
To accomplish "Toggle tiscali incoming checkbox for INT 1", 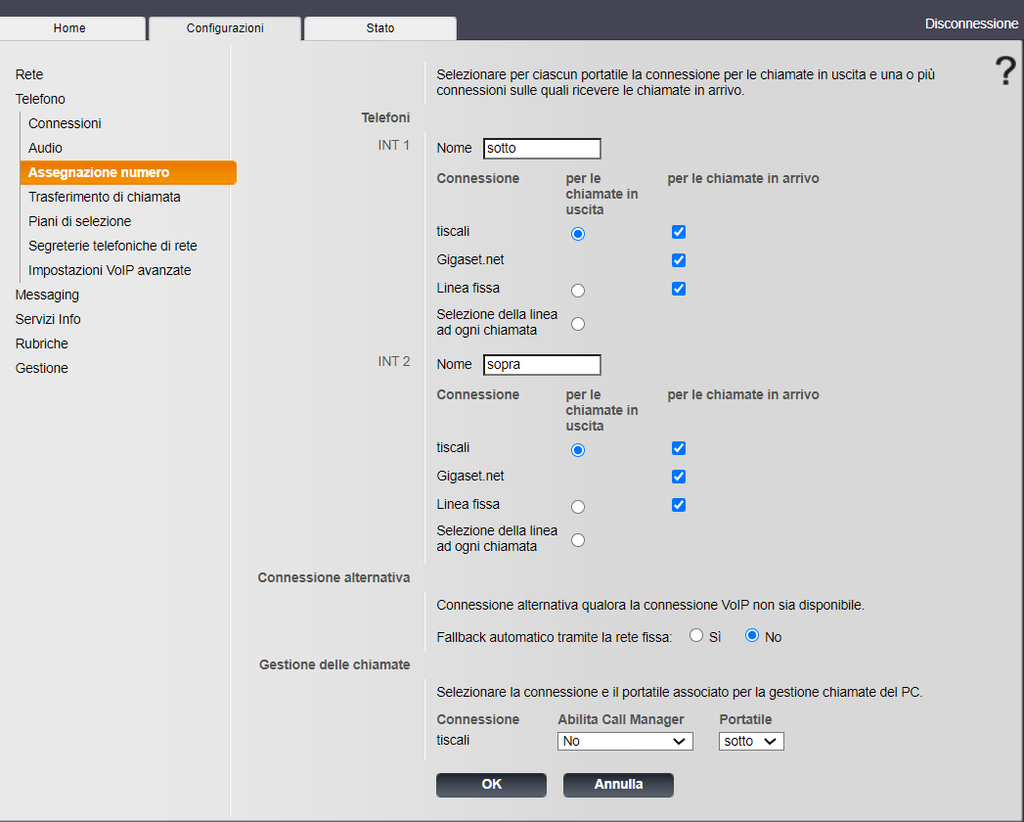I will tap(679, 232).
